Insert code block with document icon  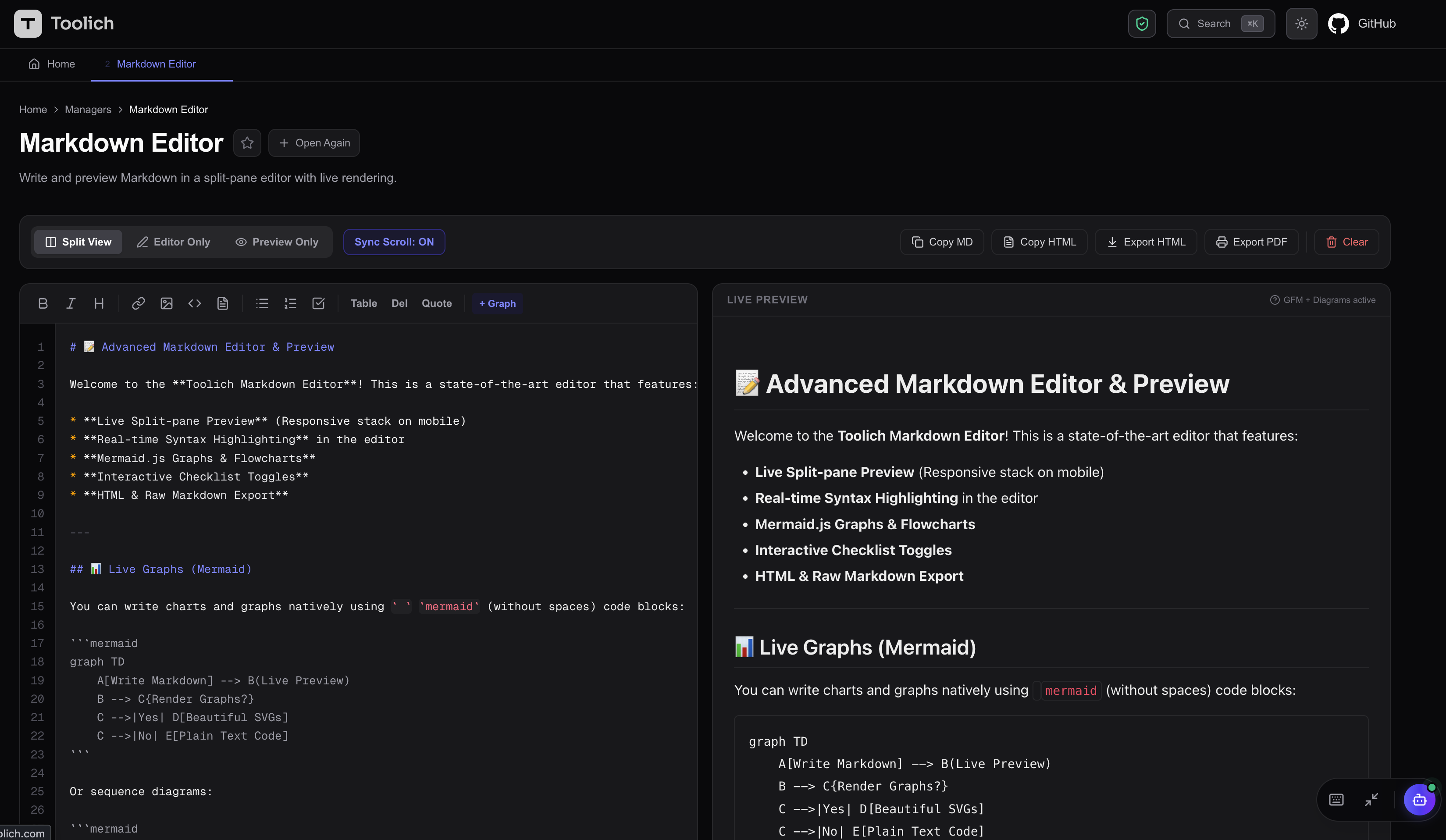(x=223, y=303)
